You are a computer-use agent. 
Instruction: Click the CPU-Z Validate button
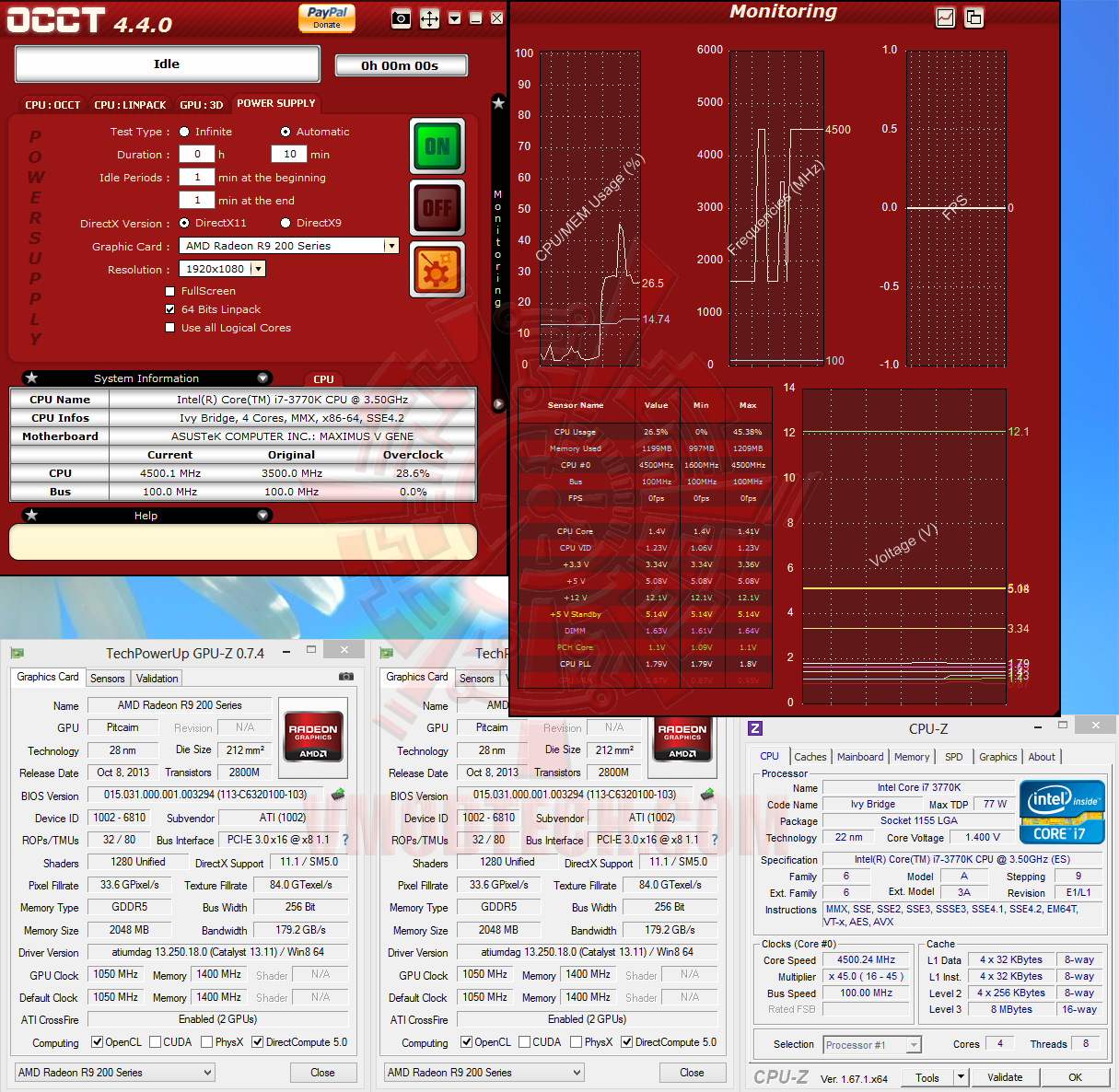[x=1005, y=1077]
